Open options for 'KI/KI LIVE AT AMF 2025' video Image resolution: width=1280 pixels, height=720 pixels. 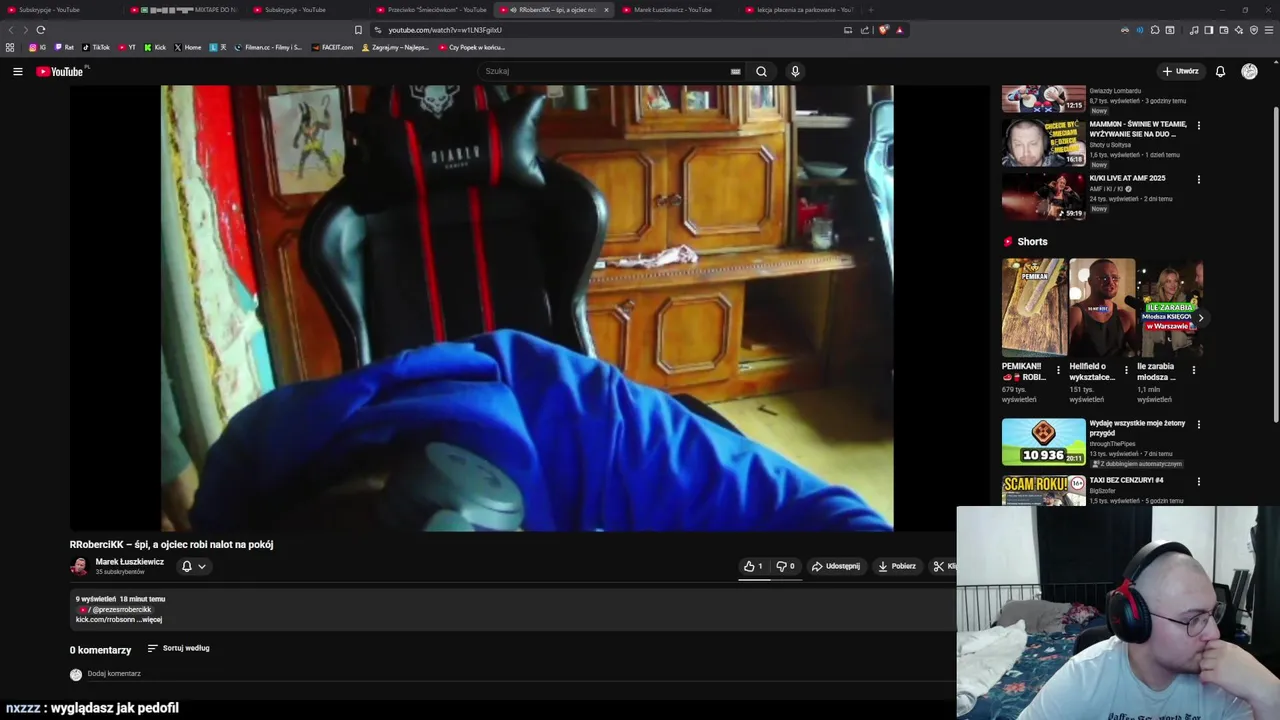[1198, 180]
